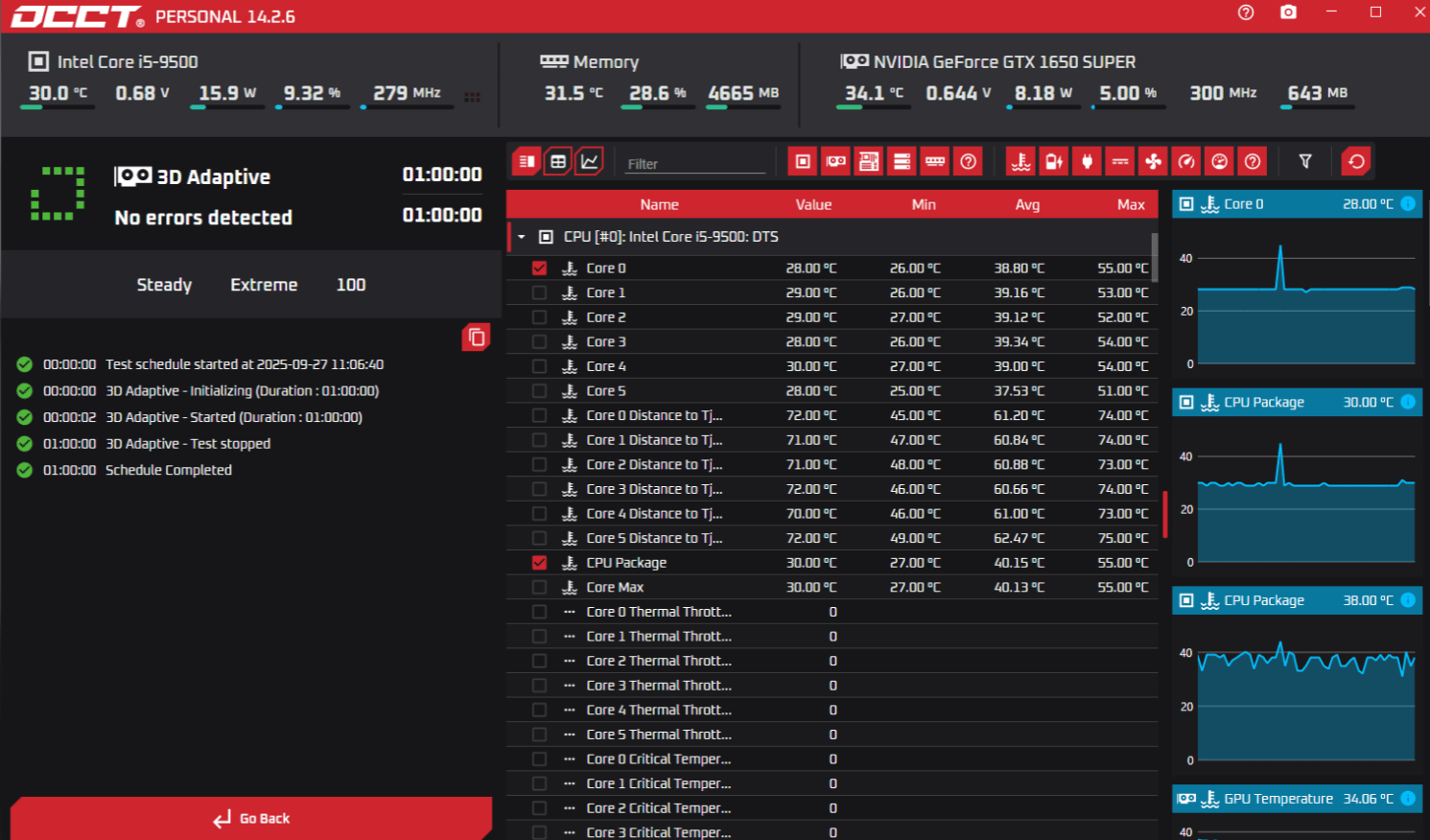Toggle the speedometer usage sensor filter
This screenshot has height=840, width=1430.
pos(1186,162)
